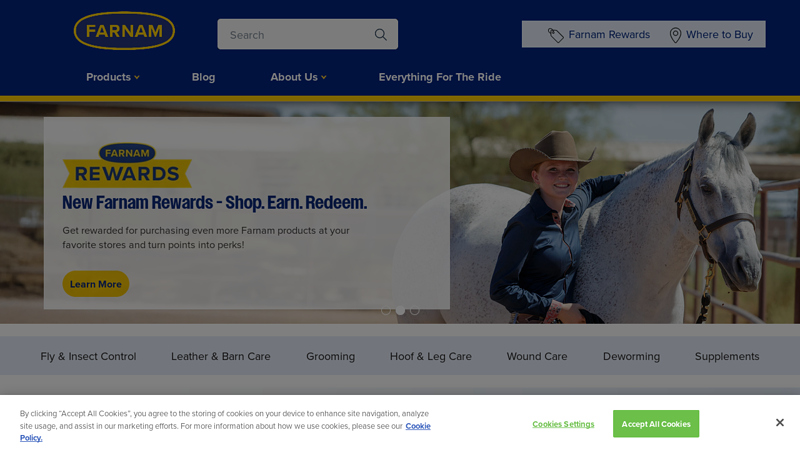Image resolution: width=800 pixels, height=450 pixels.
Task: Click the magnifying glass search icon
Action: click(381, 35)
